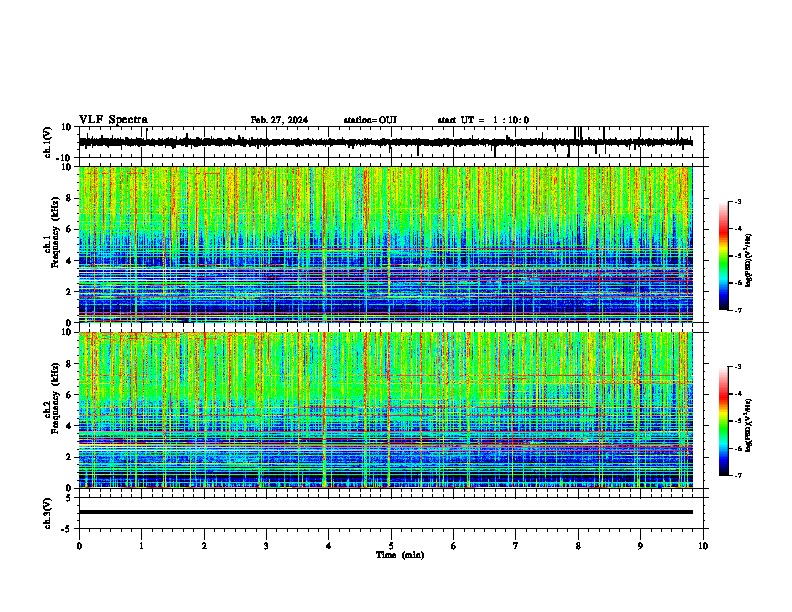Select the "Feb. 27, 2024" date text
This screenshot has width=792, height=612.
[279, 120]
